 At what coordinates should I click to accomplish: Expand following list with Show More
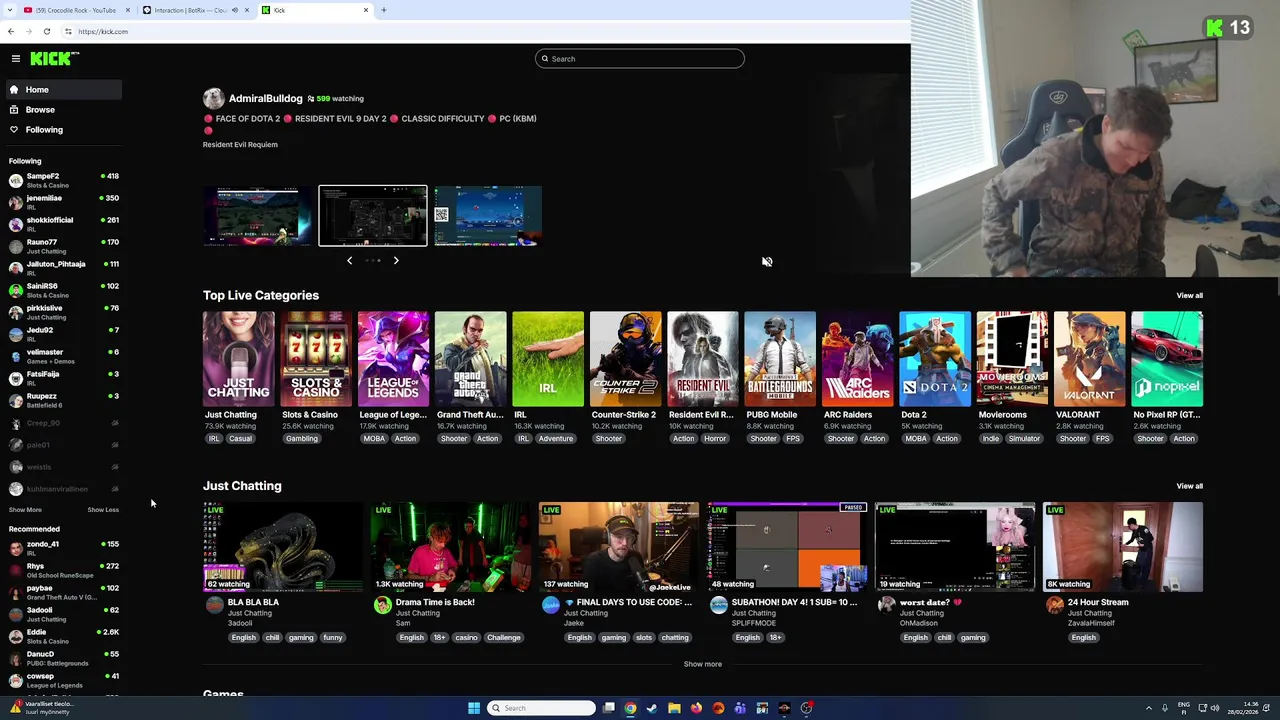[25, 510]
